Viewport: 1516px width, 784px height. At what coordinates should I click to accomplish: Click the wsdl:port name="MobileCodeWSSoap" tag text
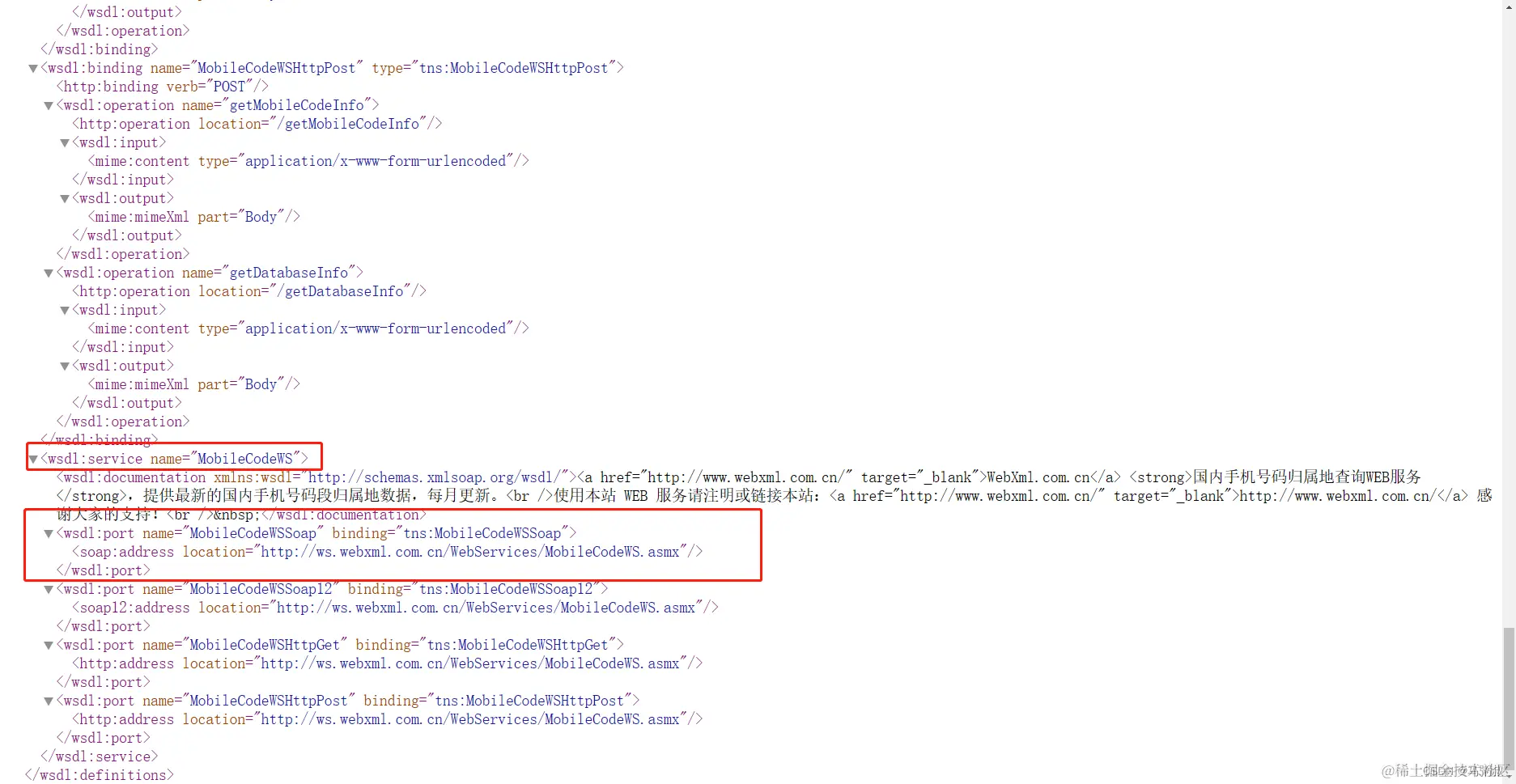click(316, 533)
